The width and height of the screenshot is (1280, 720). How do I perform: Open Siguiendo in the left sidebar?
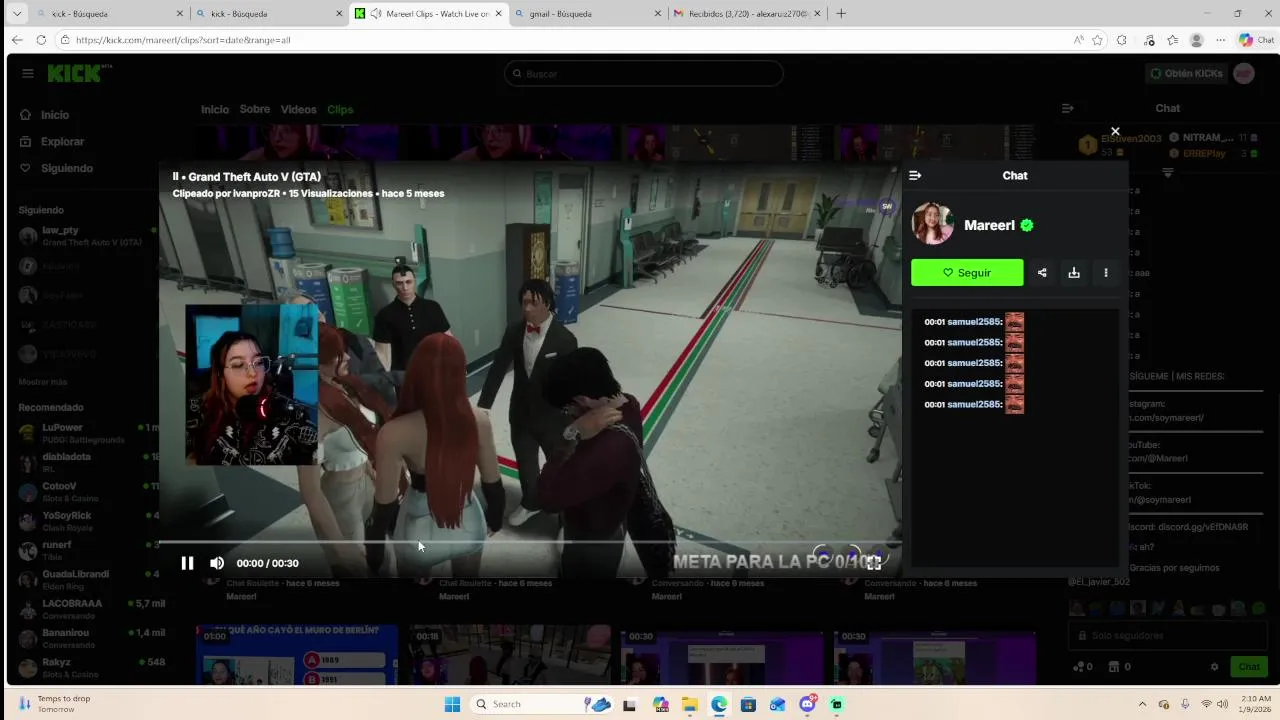click(66, 168)
